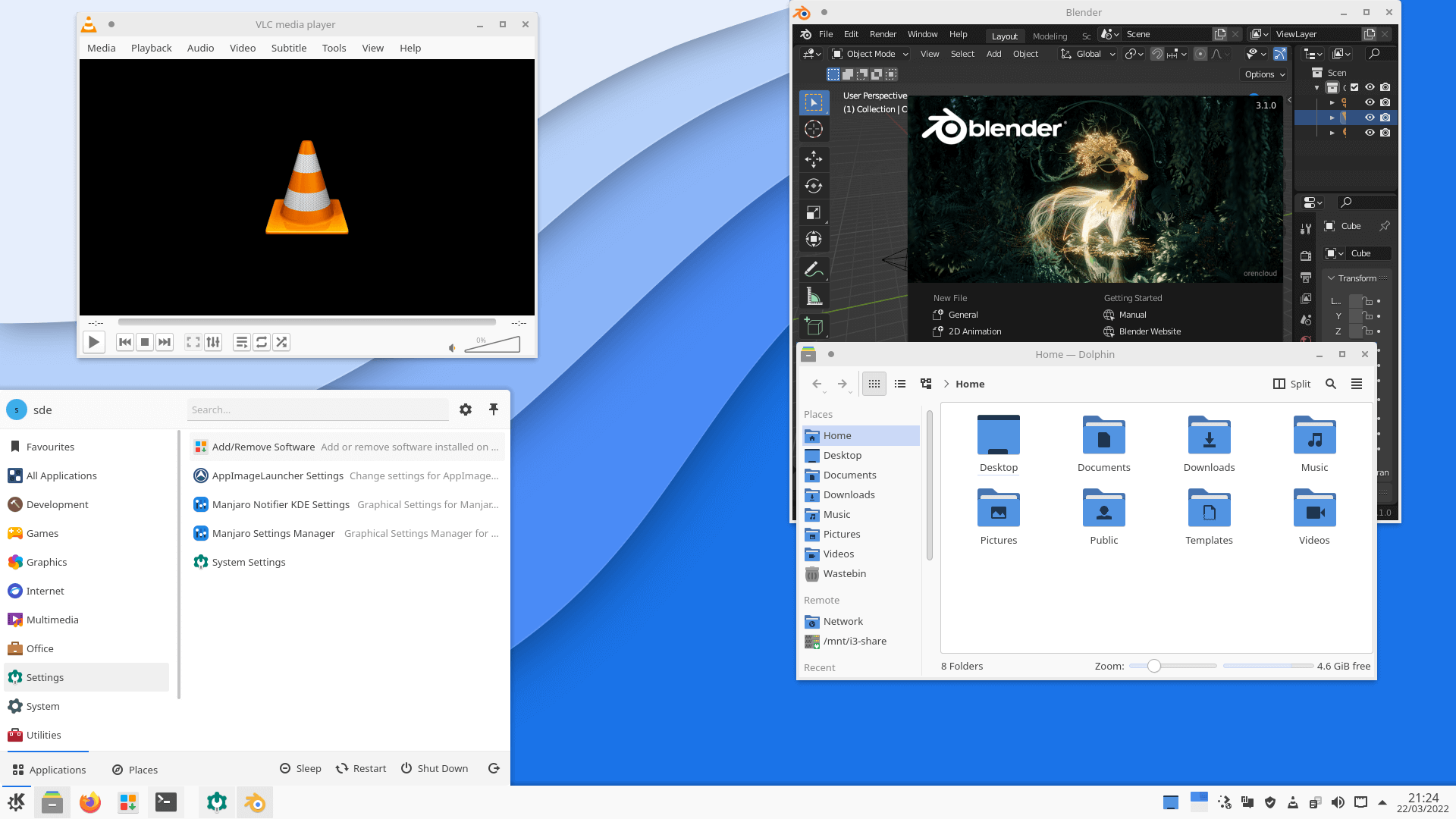Open Global transform orientation dropdown
The width and height of the screenshot is (1456, 819).
click(1088, 54)
